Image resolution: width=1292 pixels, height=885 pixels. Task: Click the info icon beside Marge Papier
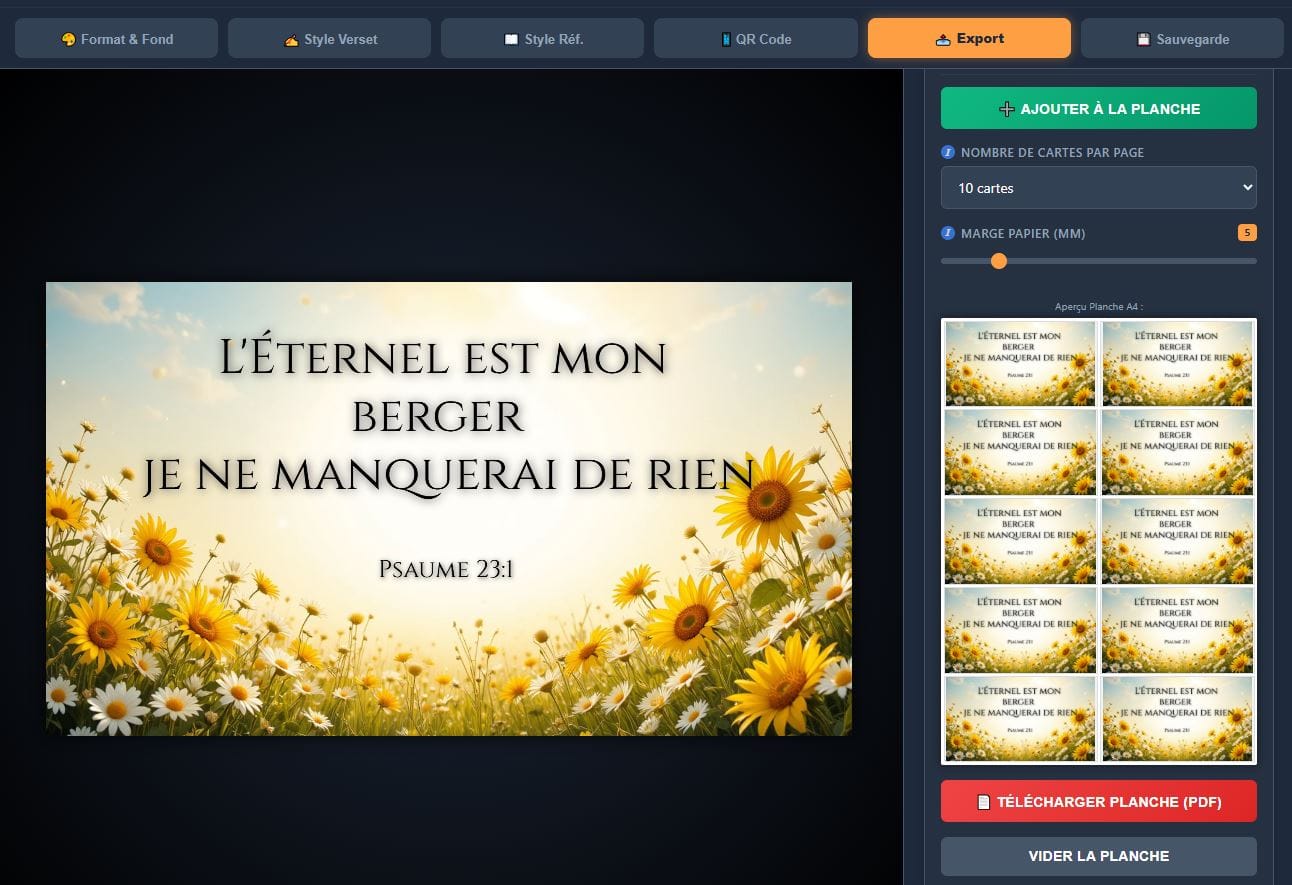[x=948, y=232]
